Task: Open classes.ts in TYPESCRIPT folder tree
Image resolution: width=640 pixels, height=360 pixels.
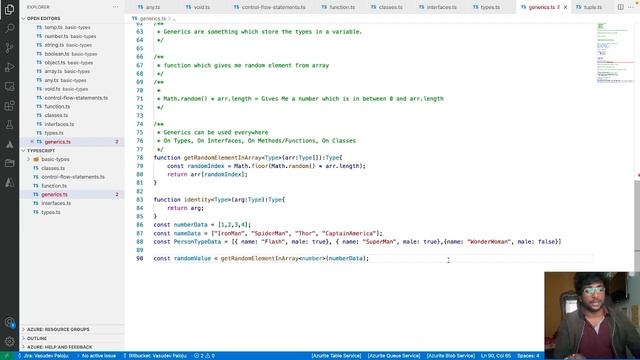Action: pos(72,168)
